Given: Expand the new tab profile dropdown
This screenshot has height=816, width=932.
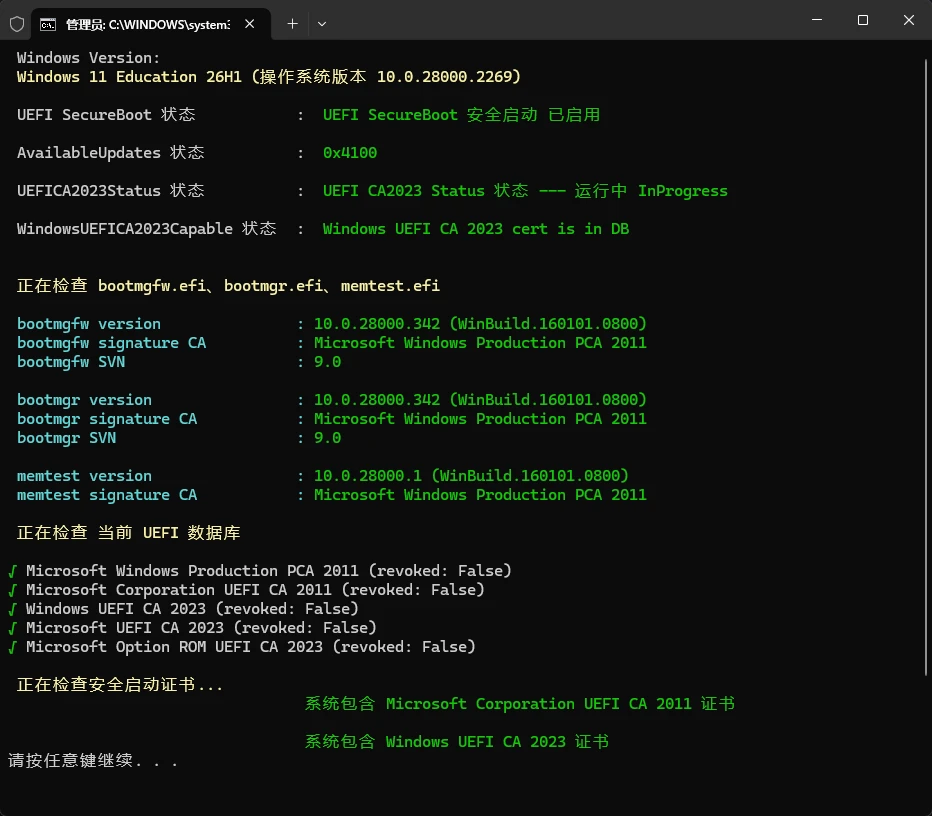Looking at the screenshot, I should tap(322, 24).
